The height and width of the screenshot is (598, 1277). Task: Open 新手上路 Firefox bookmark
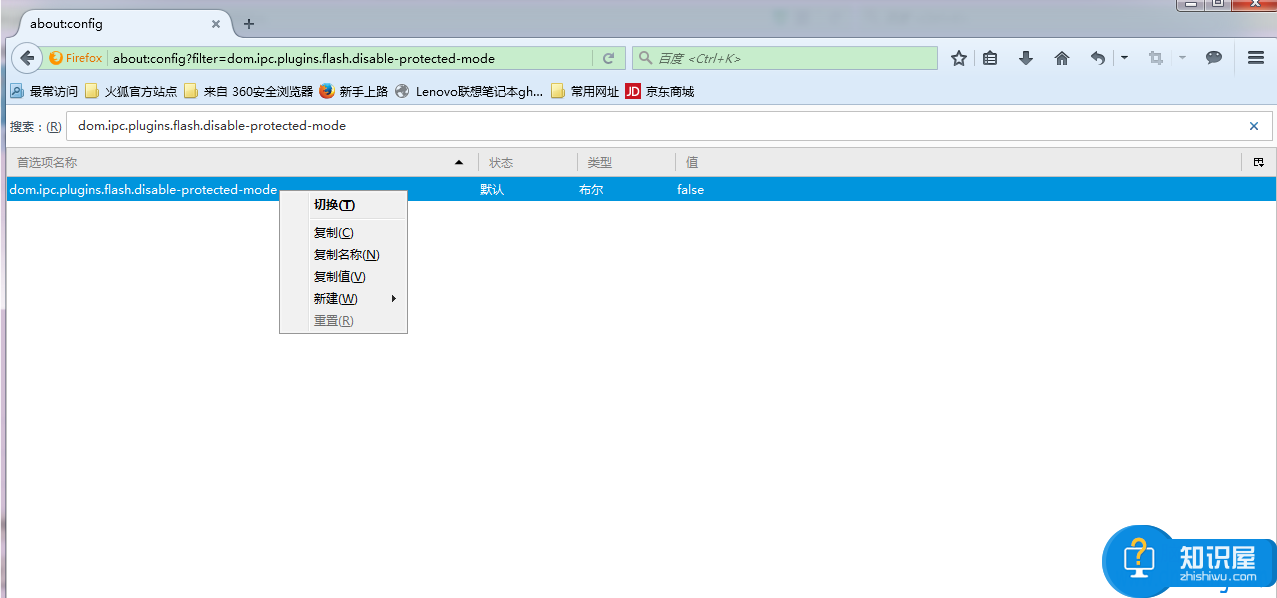[354, 91]
